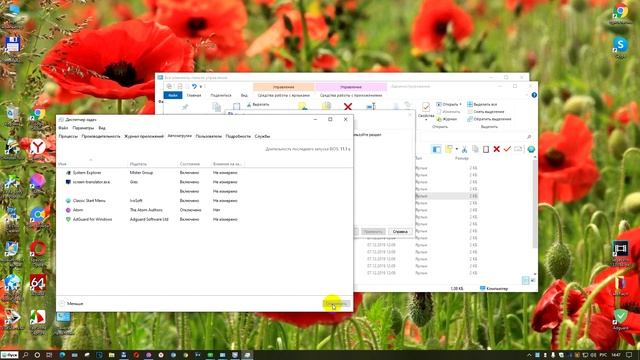Sort startup list by Издатель column
The width and height of the screenshot is (640, 360).
138,164
